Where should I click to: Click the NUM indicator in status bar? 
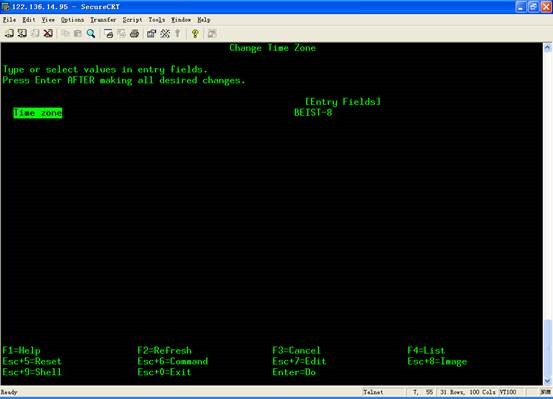(x=545, y=392)
